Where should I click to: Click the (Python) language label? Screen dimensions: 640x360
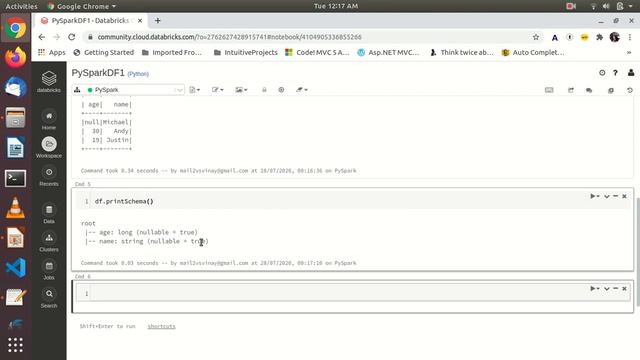tap(138, 74)
